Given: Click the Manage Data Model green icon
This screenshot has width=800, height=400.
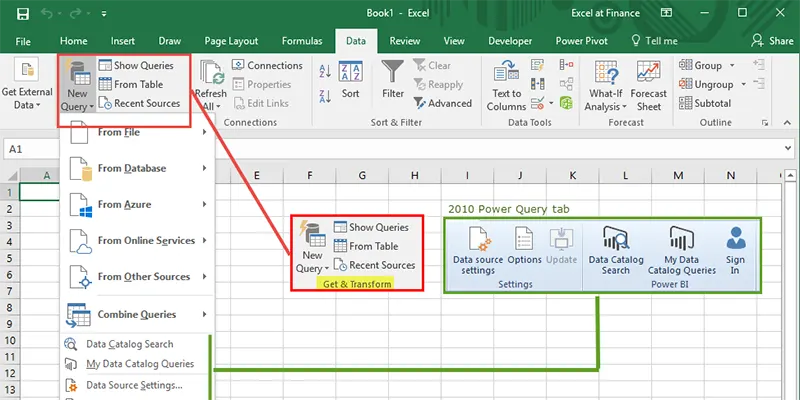Looking at the screenshot, I should pos(566,103).
